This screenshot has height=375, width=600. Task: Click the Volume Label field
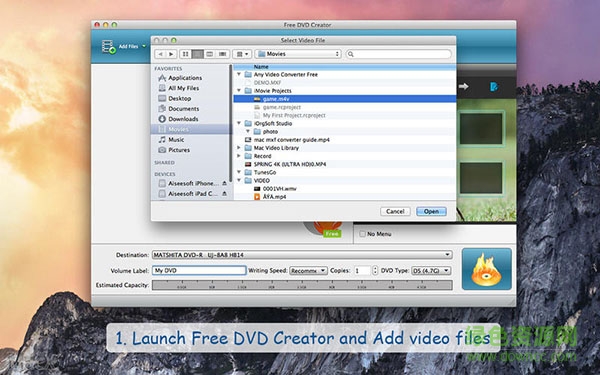(x=199, y=271)
